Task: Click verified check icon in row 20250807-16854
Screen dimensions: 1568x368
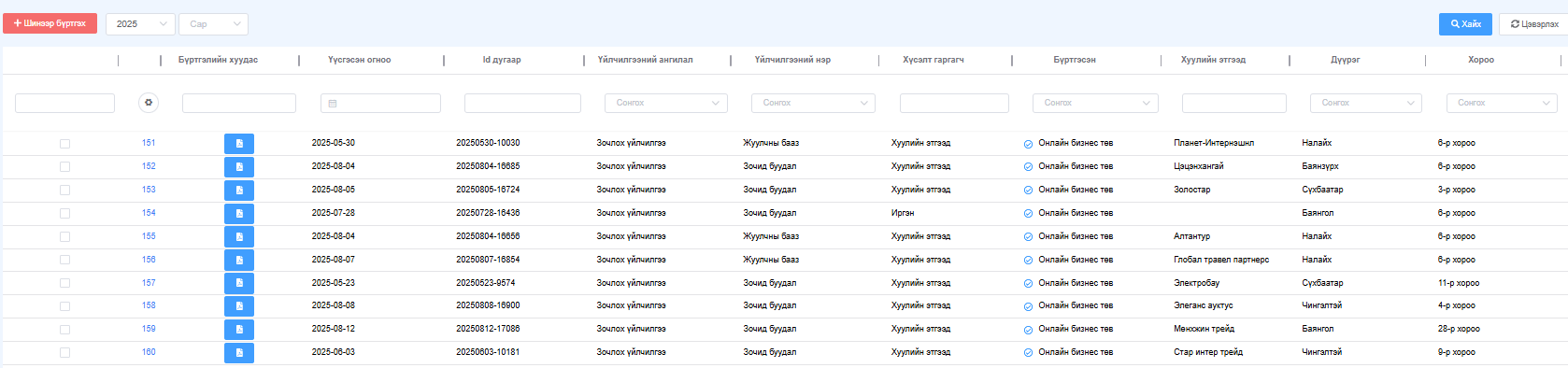Action: 1028,261
